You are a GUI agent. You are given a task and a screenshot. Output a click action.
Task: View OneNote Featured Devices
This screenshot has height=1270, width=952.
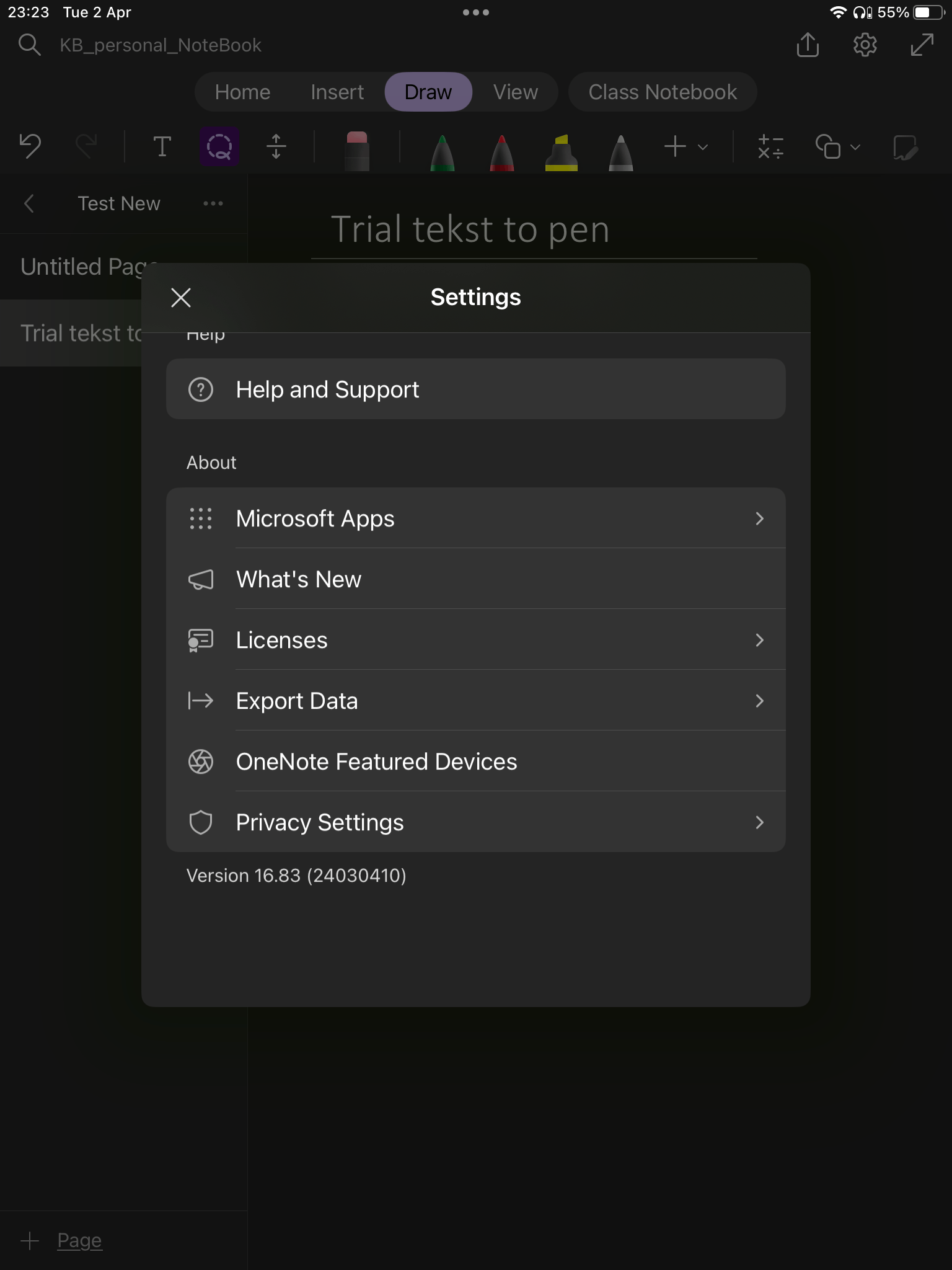click(475, 762)
